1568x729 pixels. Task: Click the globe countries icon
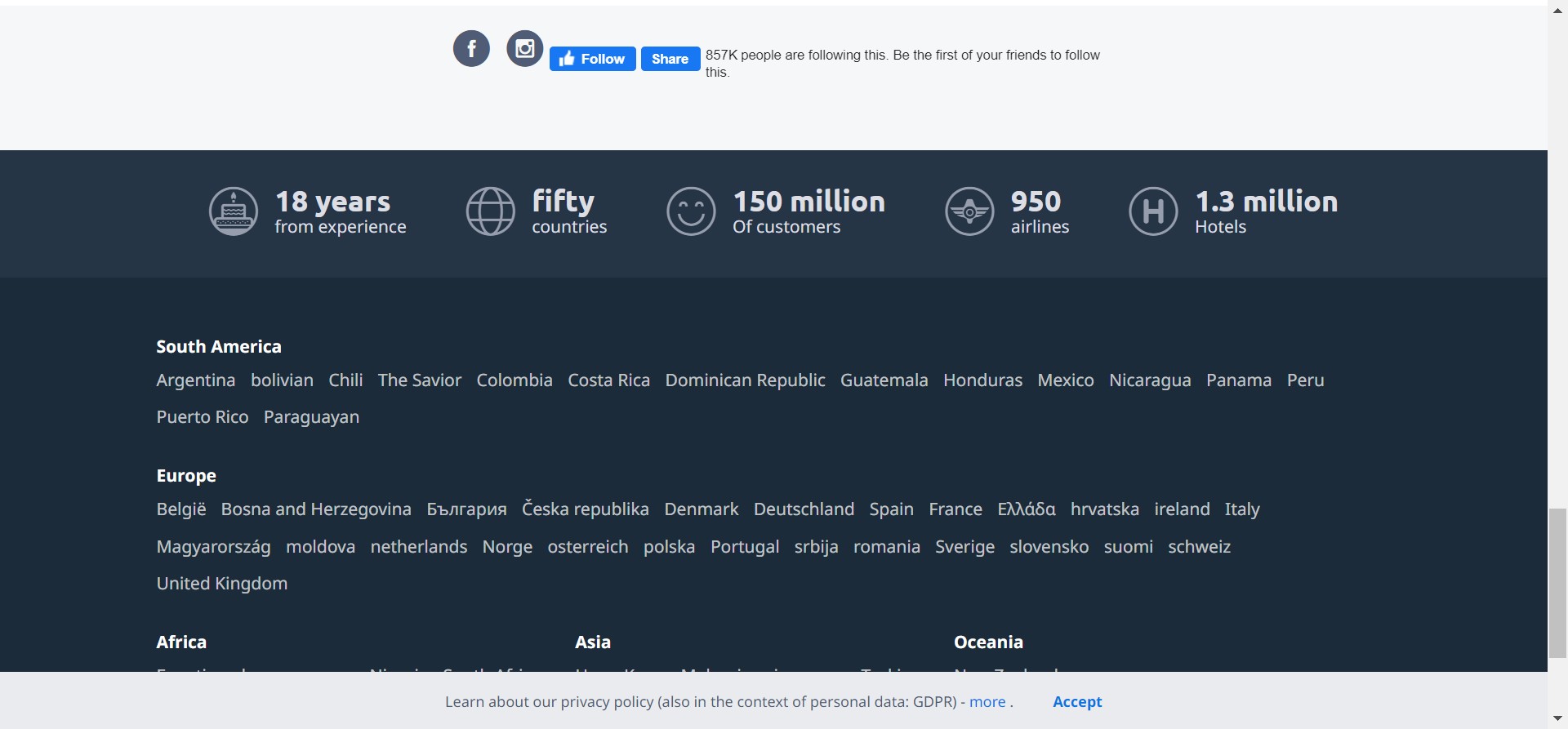[490, 211]
